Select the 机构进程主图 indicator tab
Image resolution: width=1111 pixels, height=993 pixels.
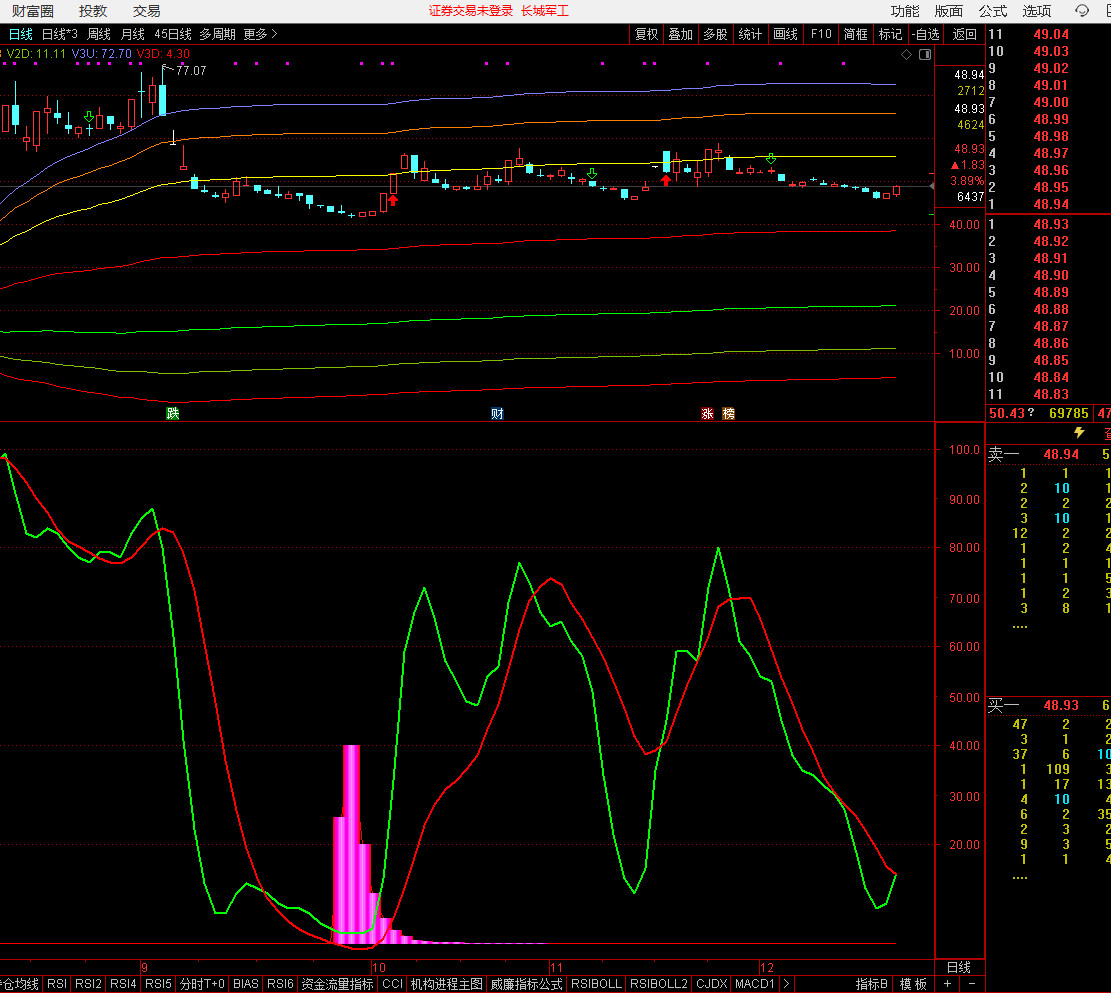point(446,984)
